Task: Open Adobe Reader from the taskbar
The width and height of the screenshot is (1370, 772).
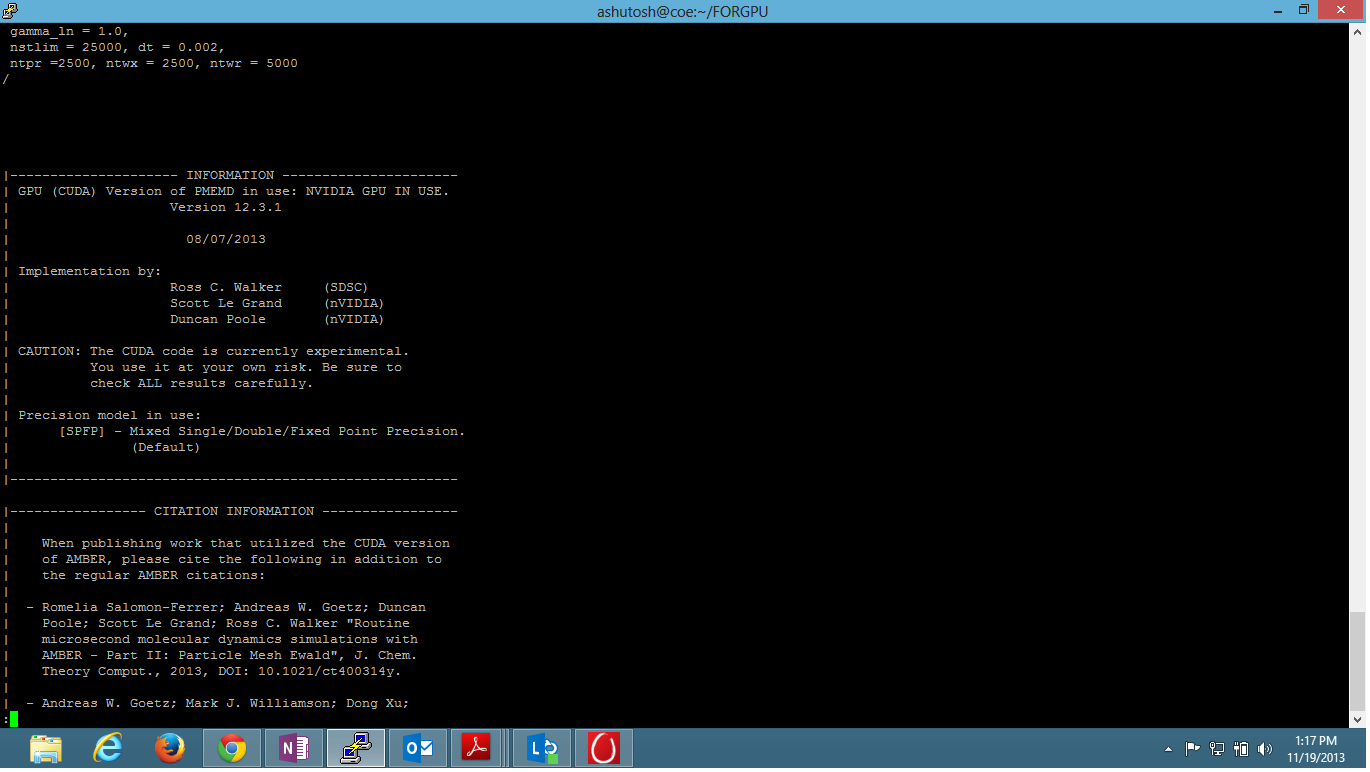Action: tap(480, 748)
